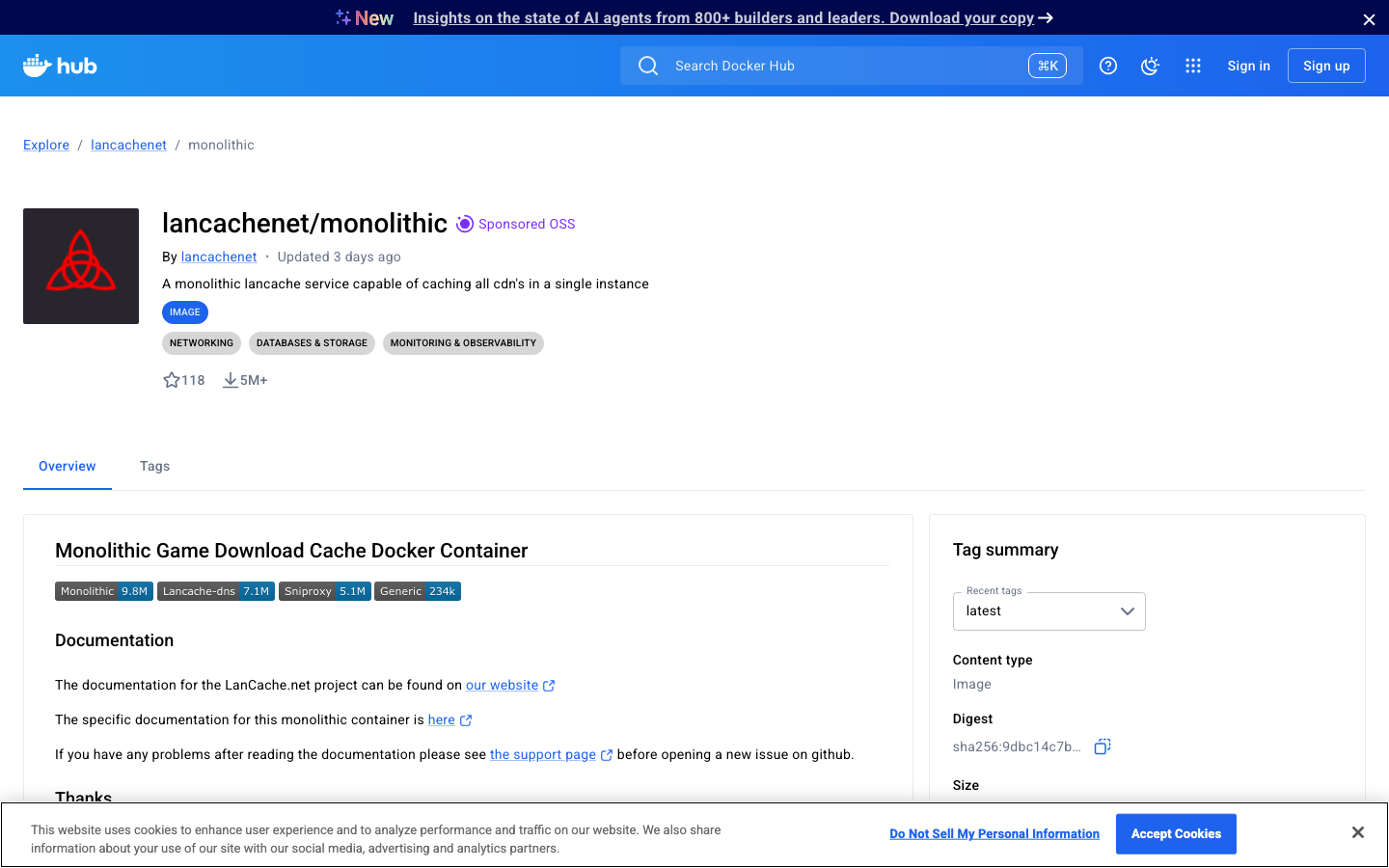The height and width of the screenshot is (868, 1389).
Task: Click the Sniproxy 5.1M badge
Action: (x=325, y=591)
